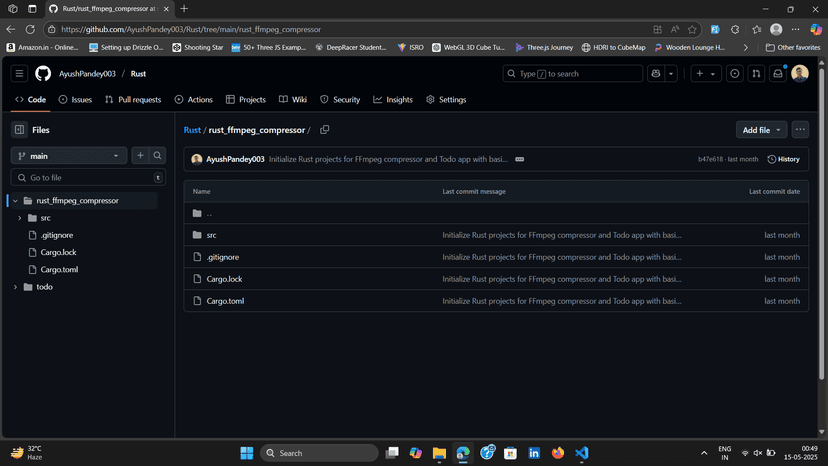828x466 pixels.
Task: View commit History
Action: [x=784, y=159]
